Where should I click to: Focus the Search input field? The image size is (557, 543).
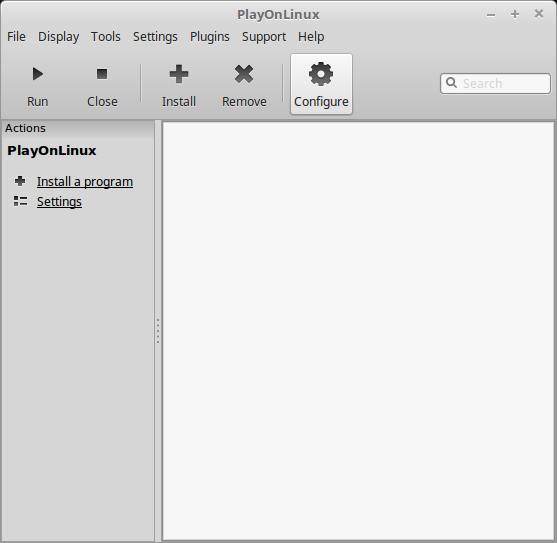[496, 83]
